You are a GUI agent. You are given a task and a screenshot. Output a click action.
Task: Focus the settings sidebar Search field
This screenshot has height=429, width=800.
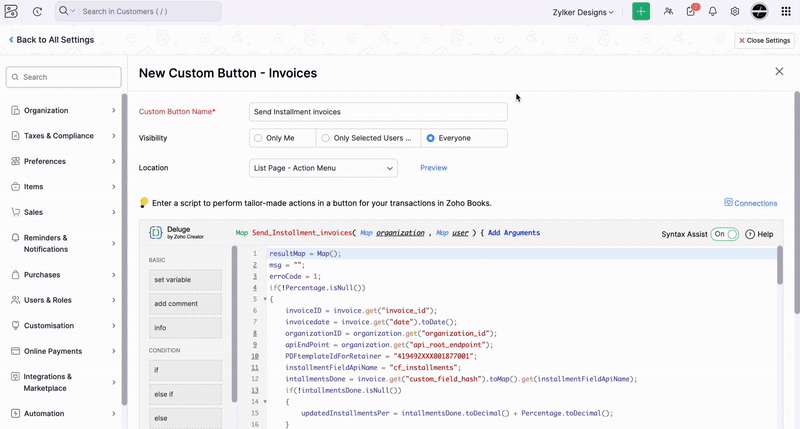tap(64, 77)
